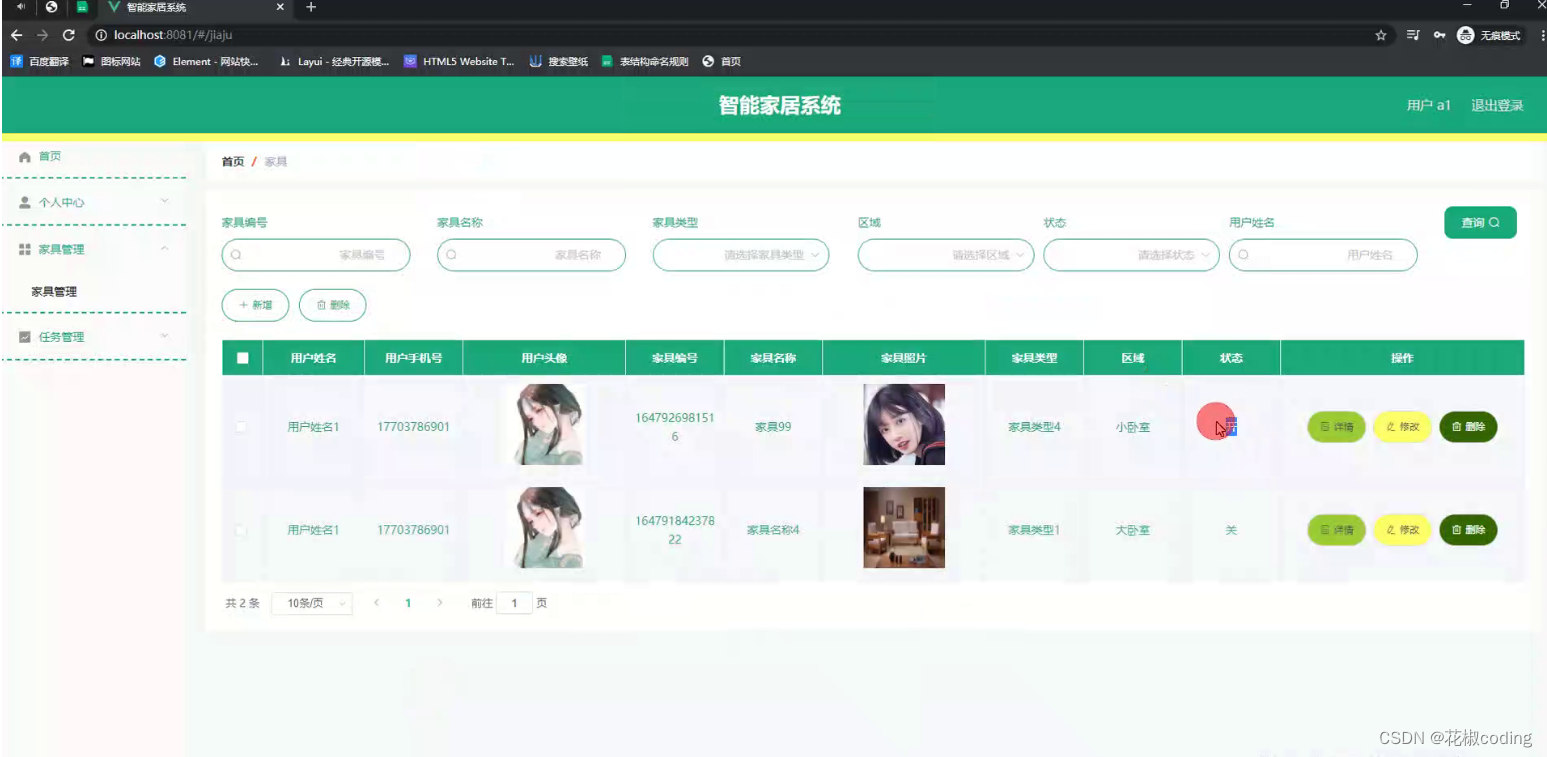Select the 首页 home icon in sidebar
The height and width of the screenshot is (757, 1547).
coord(24,156)
